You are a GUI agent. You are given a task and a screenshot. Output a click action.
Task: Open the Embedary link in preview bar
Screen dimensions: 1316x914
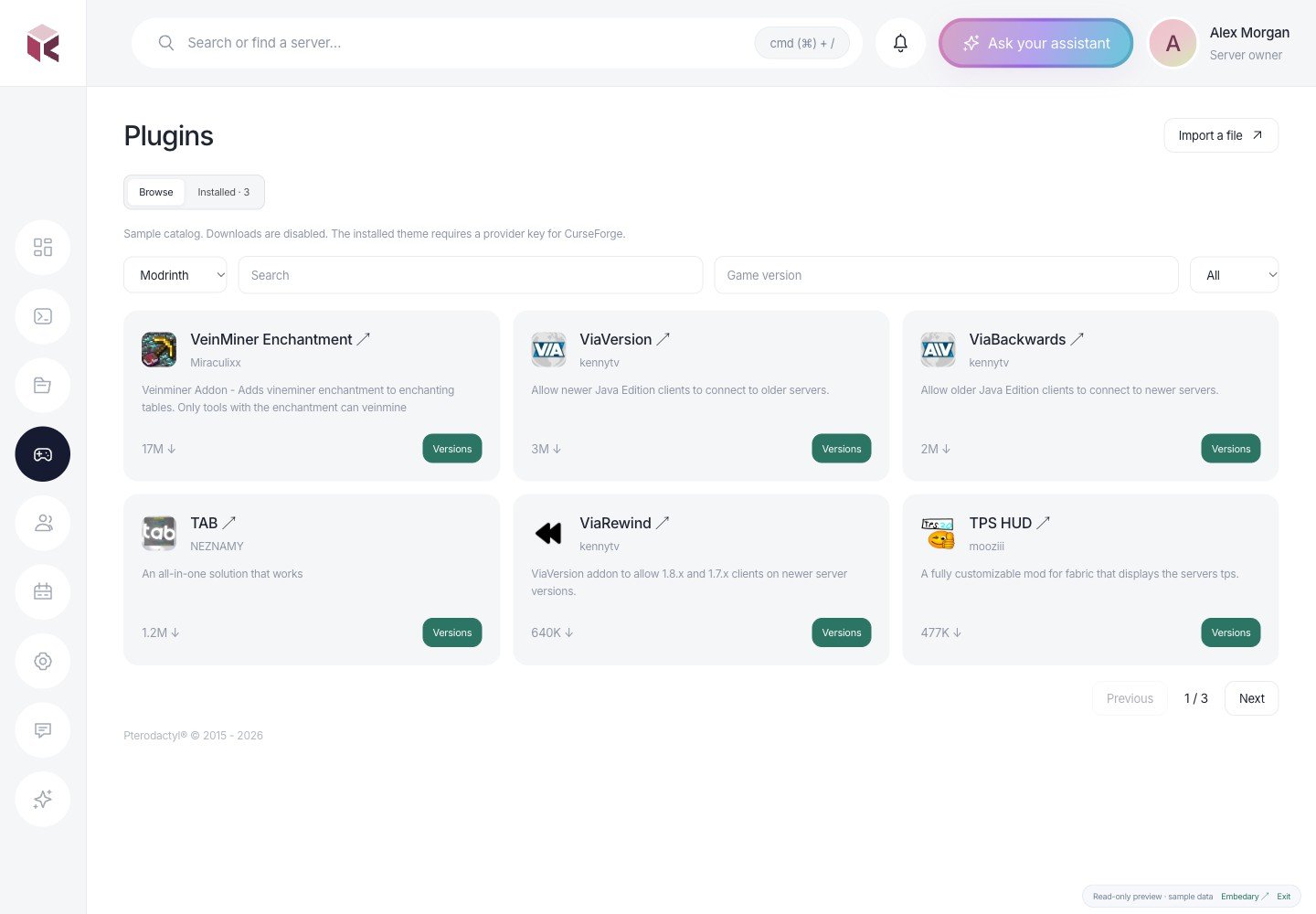point(1245,897)
